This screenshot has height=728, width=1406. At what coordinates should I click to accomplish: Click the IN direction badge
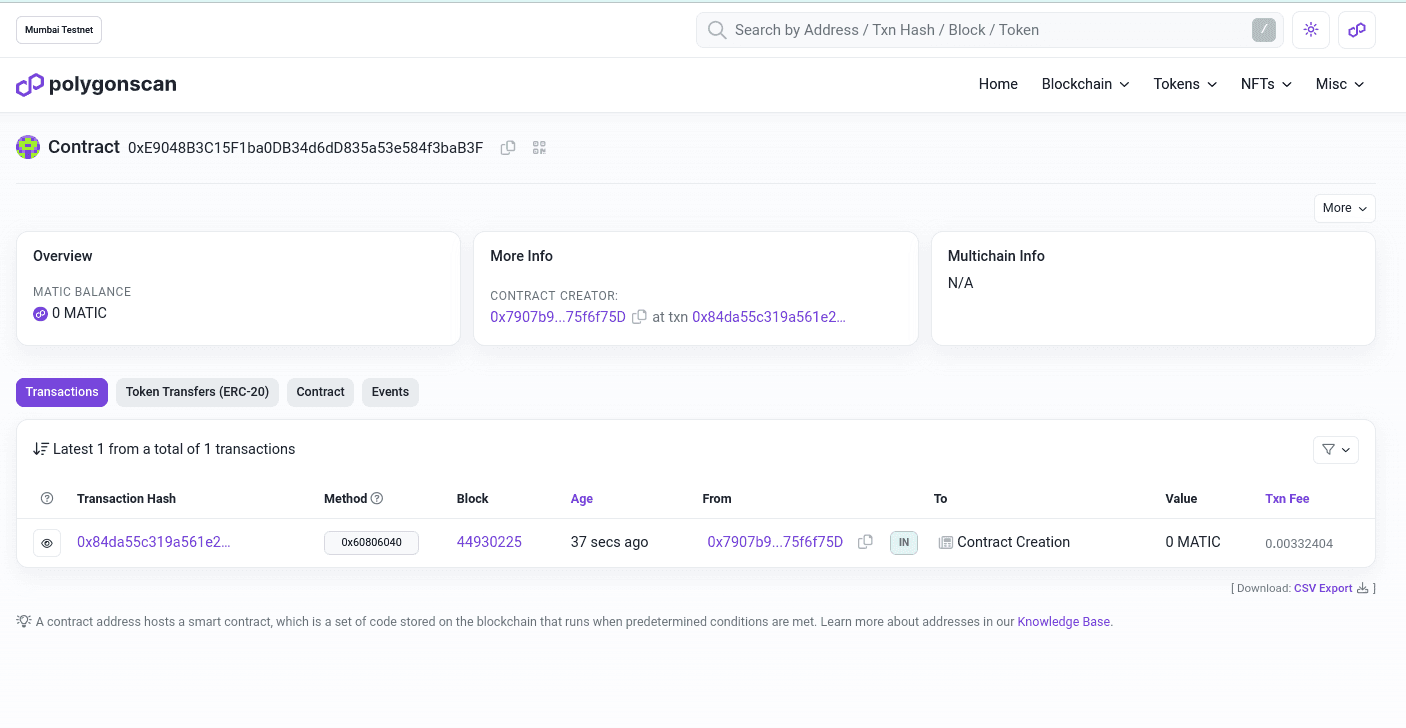click(x=903, y=543)
